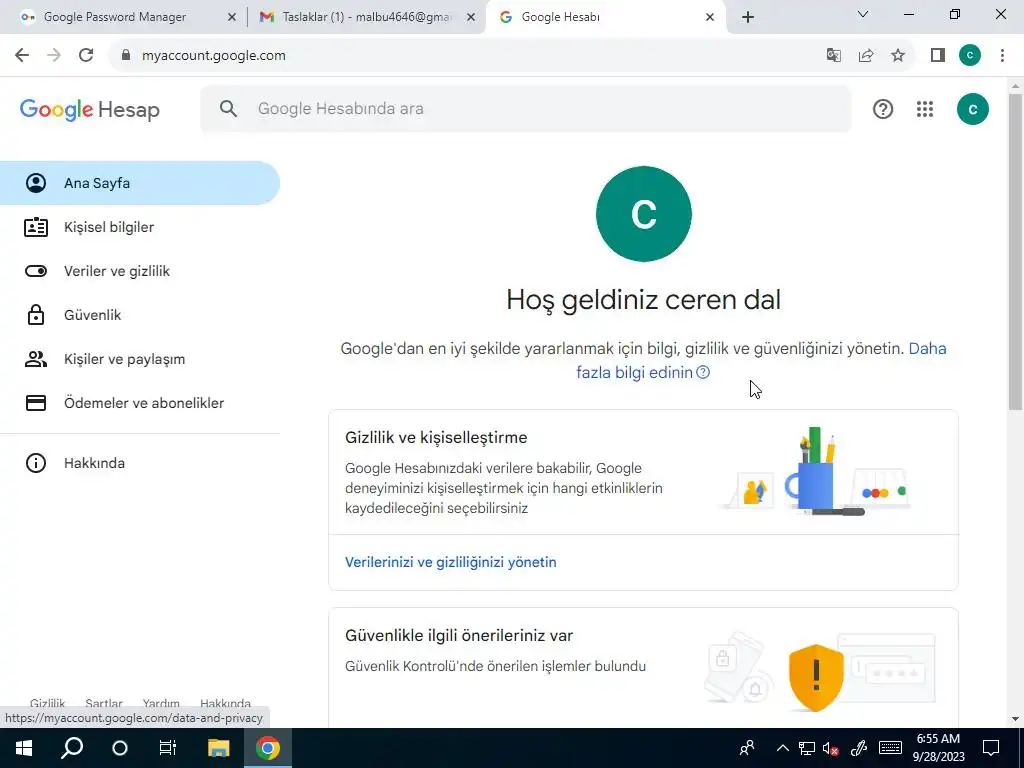Viewport: 1024px width, 768px height.
Task: Click the yellow security shield illustration
Action: pos(816,677)
